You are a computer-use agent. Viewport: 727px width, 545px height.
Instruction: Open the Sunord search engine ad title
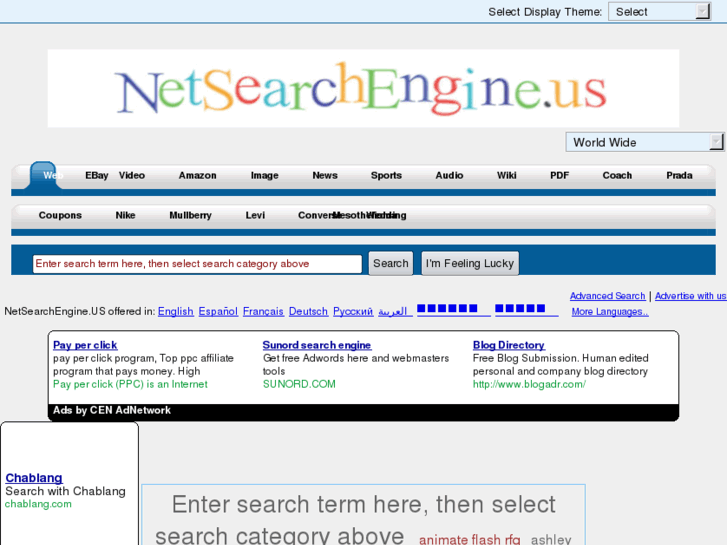tap(317, 345)
